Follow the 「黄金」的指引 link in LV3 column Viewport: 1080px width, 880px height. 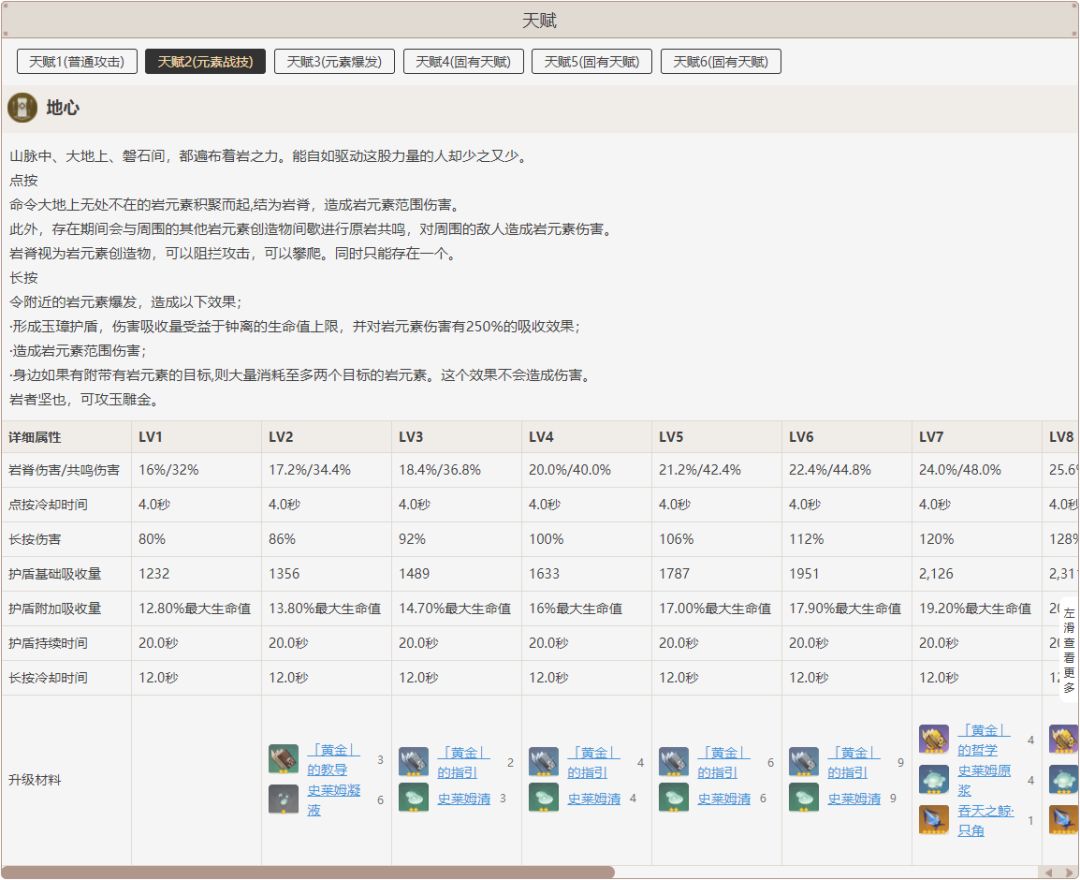pos(464,762)
